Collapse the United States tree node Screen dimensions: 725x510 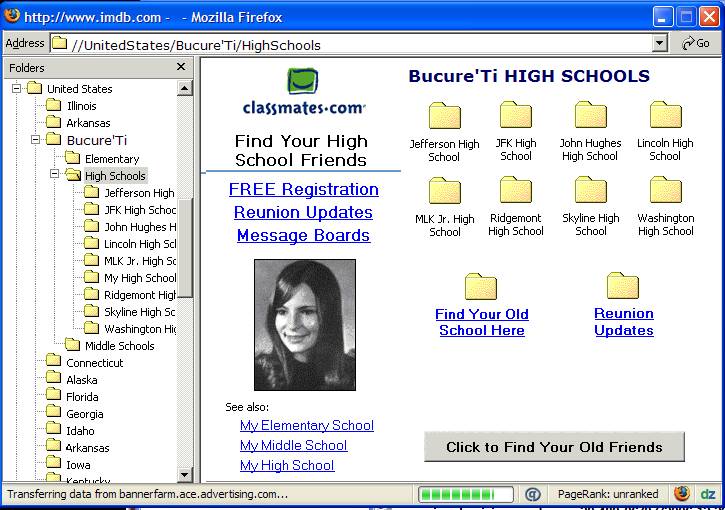click(17, 88)
